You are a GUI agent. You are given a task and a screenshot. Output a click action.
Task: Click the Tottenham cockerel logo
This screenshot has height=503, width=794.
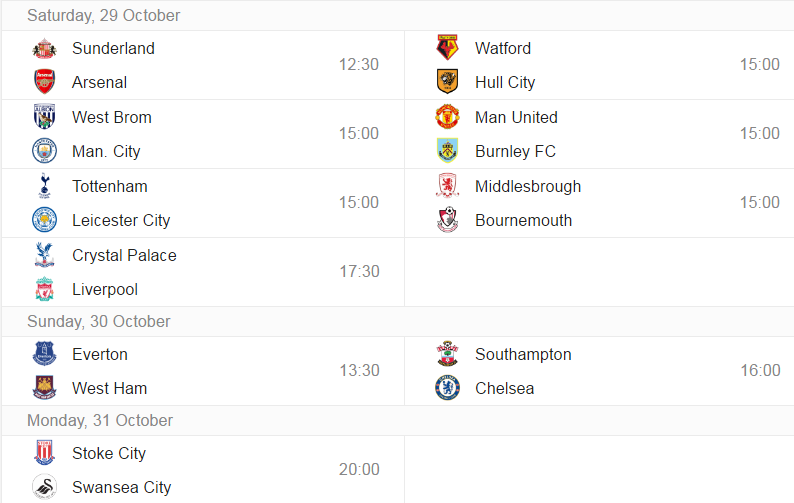(45, 186)
